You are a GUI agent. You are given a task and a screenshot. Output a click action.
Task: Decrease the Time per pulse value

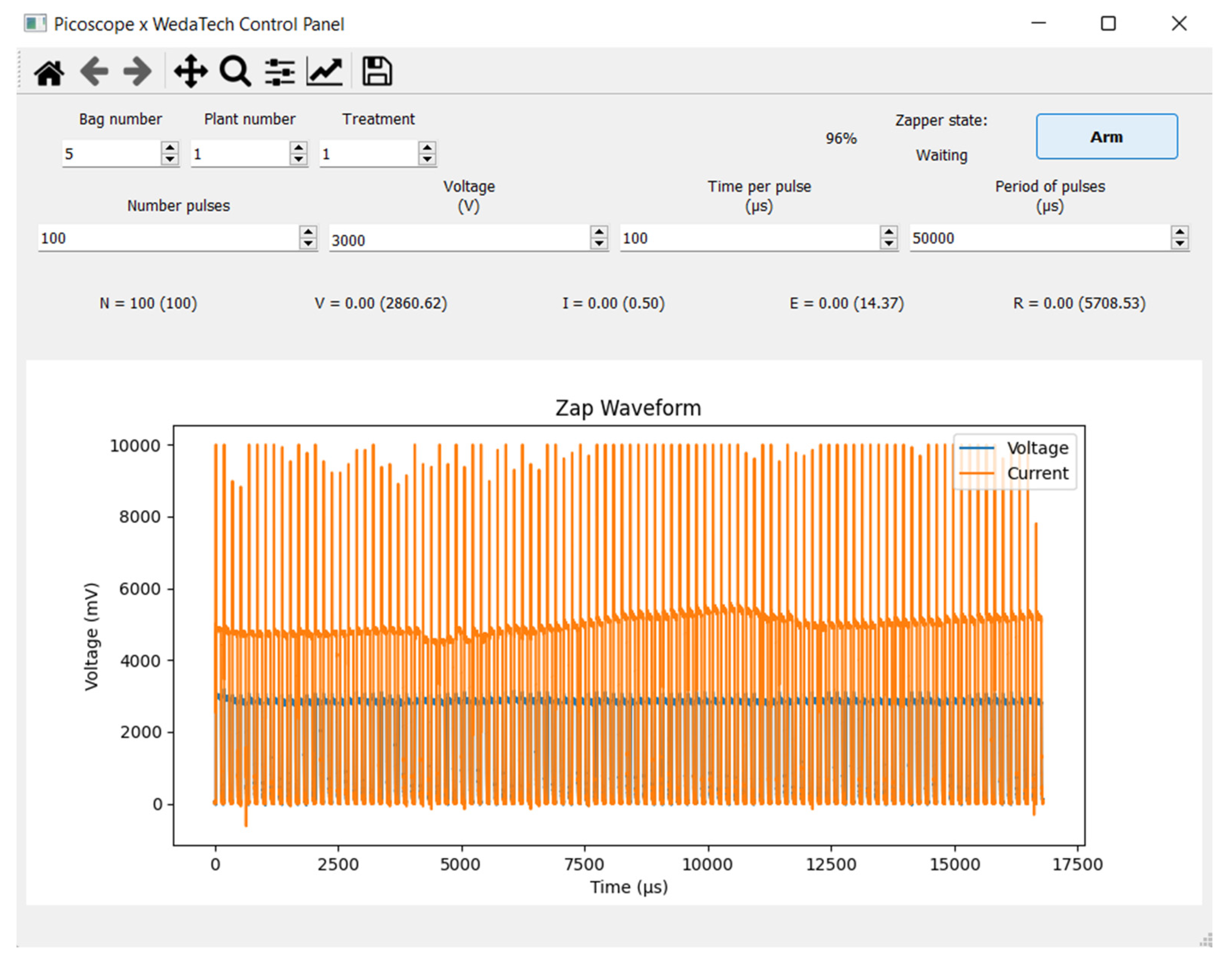click(889, 244)
